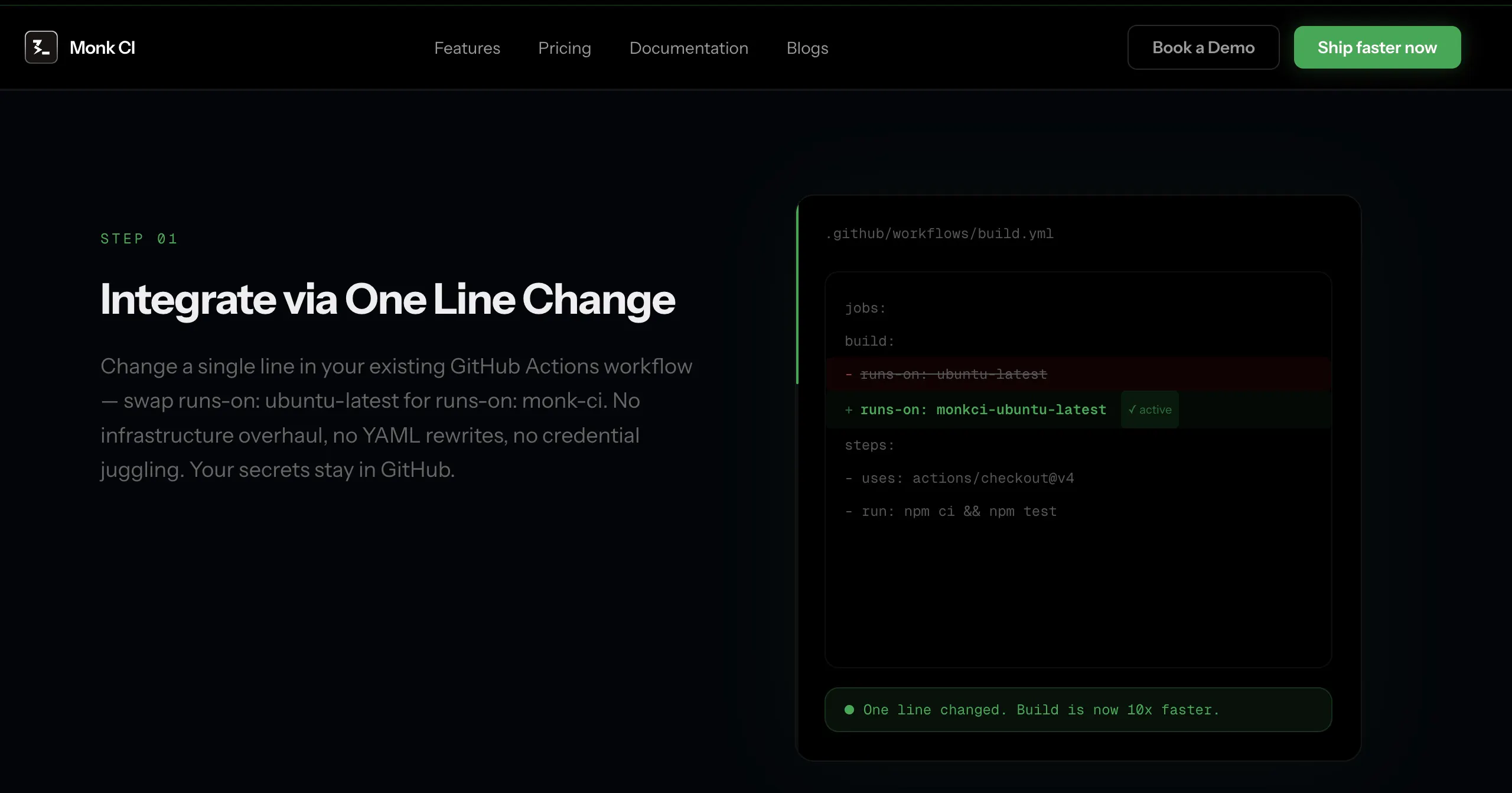The height and width of the screenshot is (793, 1512).
Task: Click the run: npm ci && npm test line
Action: (x=950, y=512)
